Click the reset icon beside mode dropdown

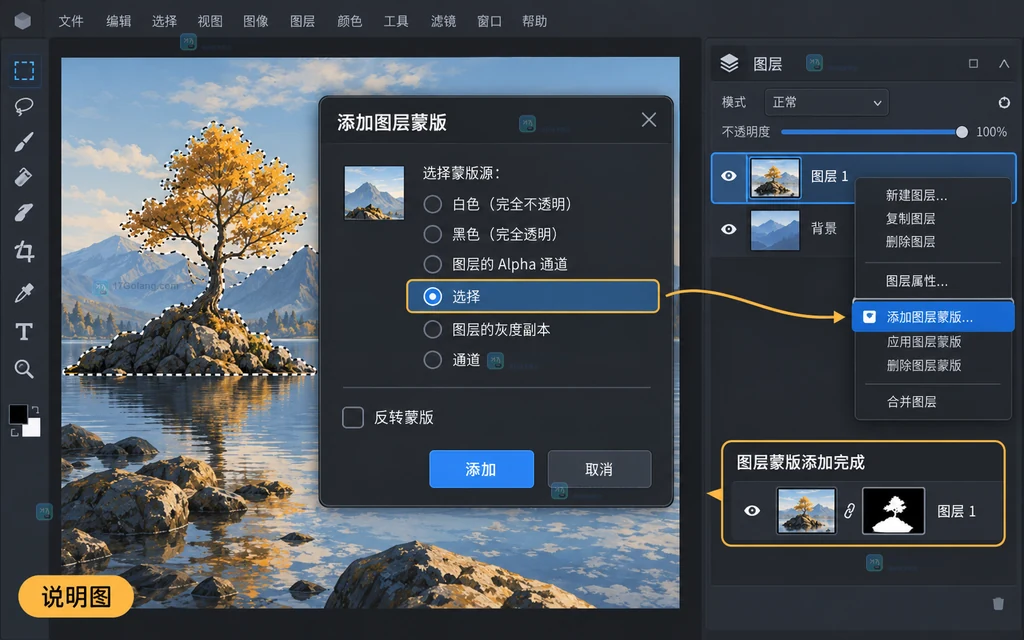coord(1004,103)
